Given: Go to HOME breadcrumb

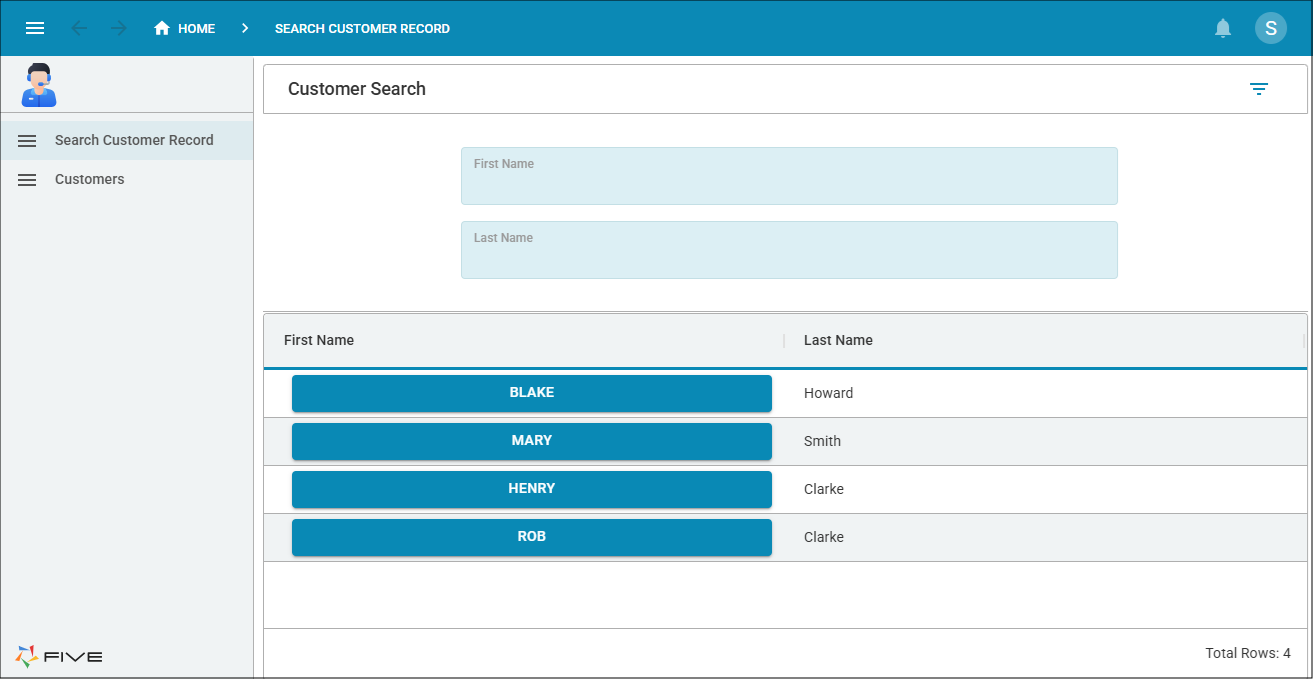Looking at the screenshot, I should [196, 29].
